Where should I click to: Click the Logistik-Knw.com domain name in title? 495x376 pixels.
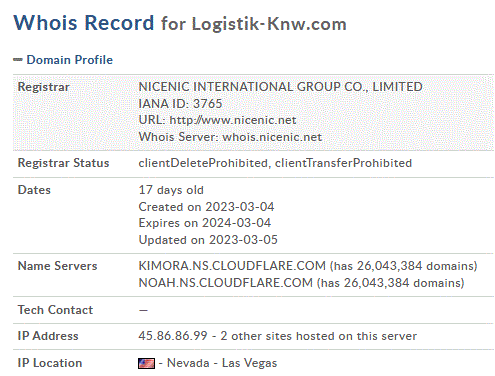pos(269,24)
